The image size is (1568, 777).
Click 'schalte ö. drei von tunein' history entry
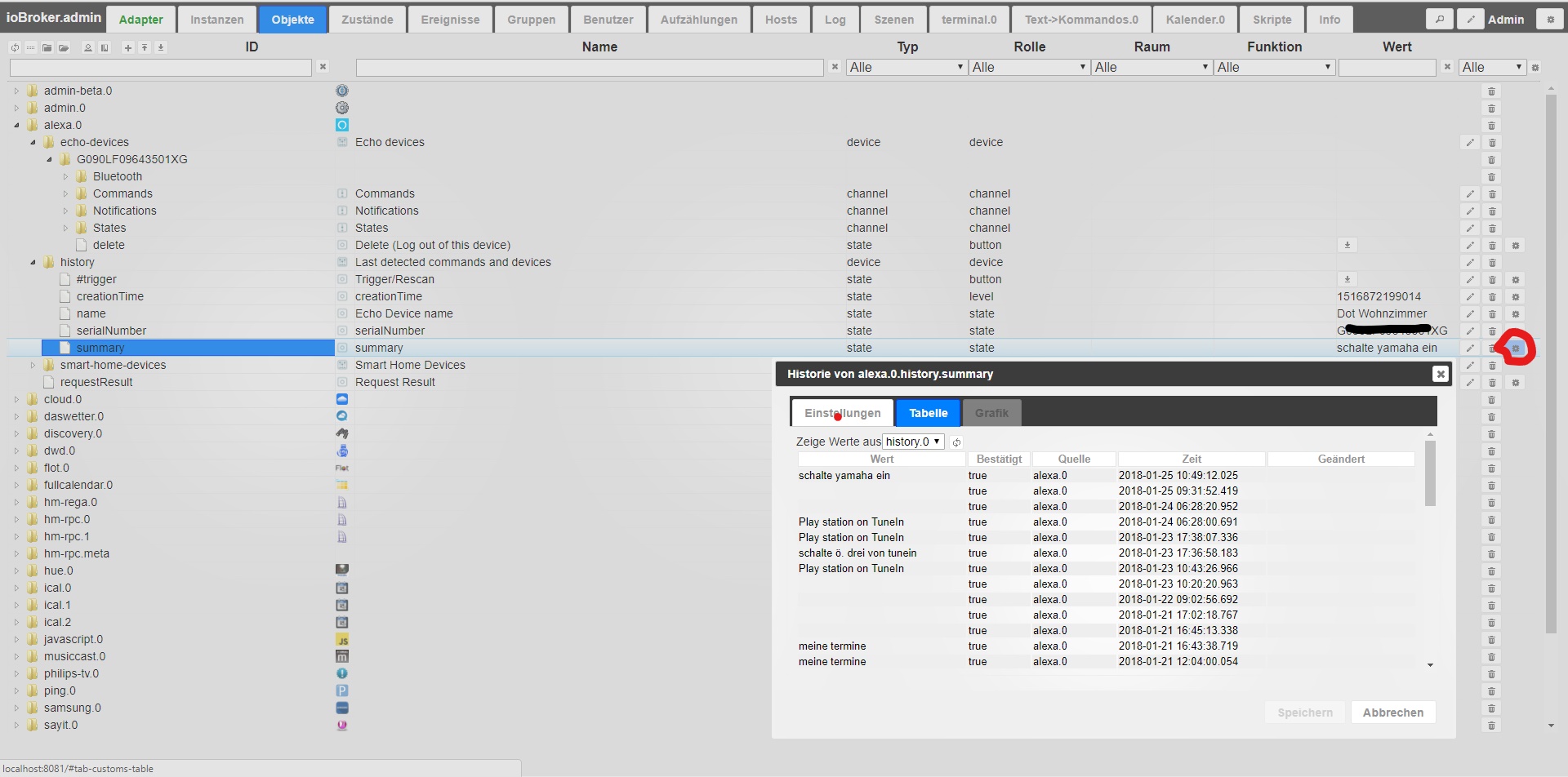pyautogui.click(x=857, y=553)
